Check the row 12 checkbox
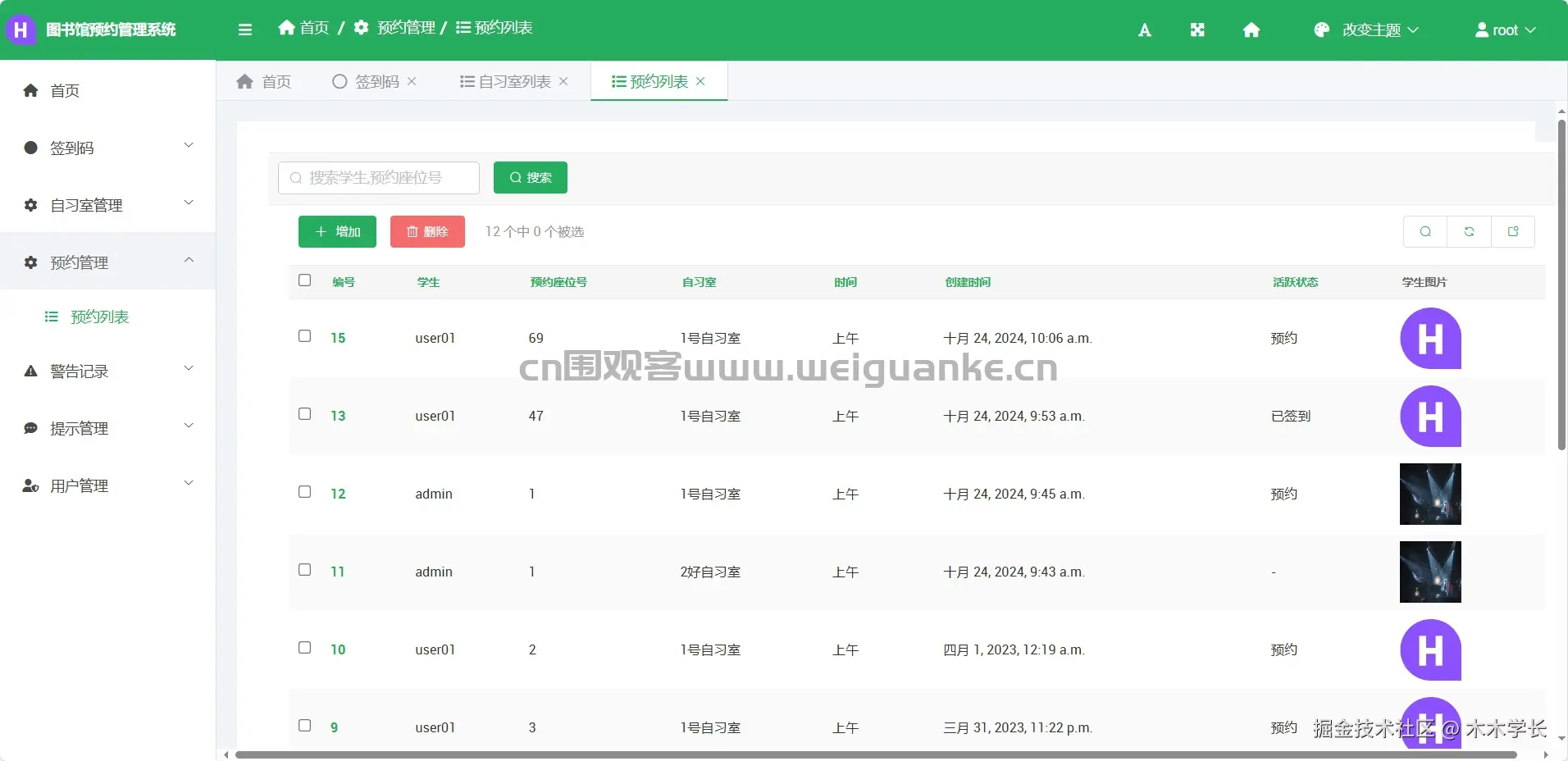 [305, 492]
